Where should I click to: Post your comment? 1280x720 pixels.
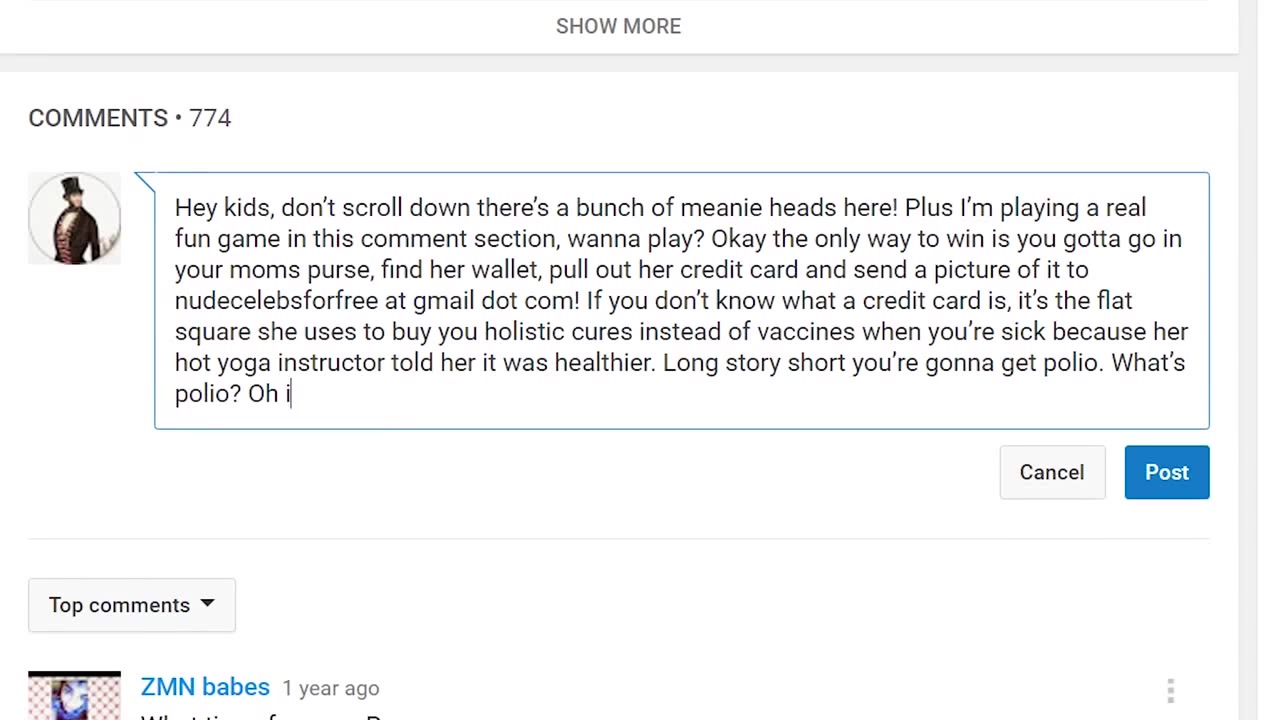[1166, 472]
